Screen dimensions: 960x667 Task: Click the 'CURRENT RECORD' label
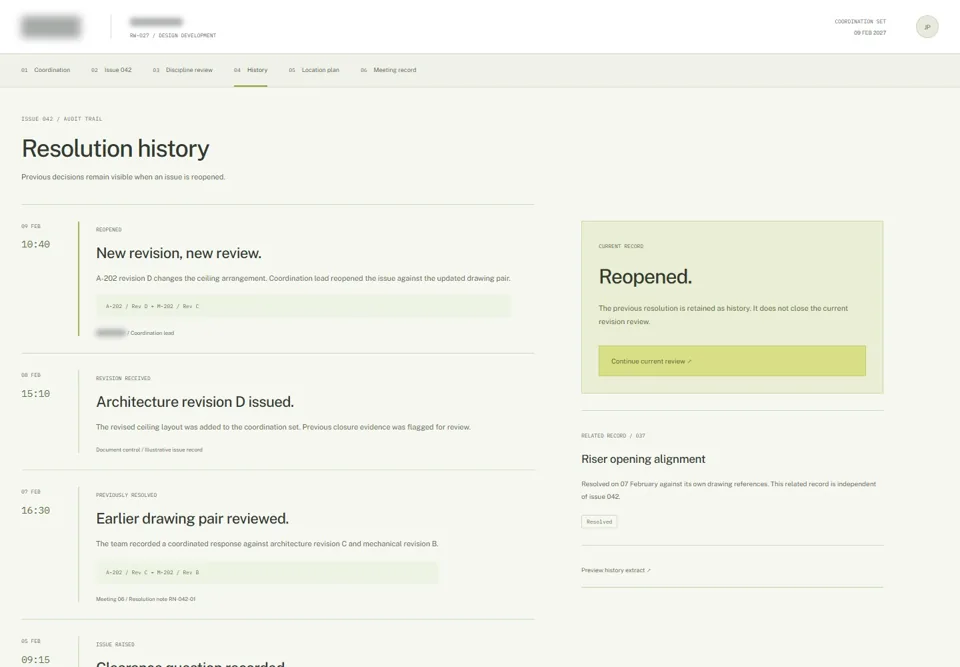pyautogui.click(x=621, y=246)
